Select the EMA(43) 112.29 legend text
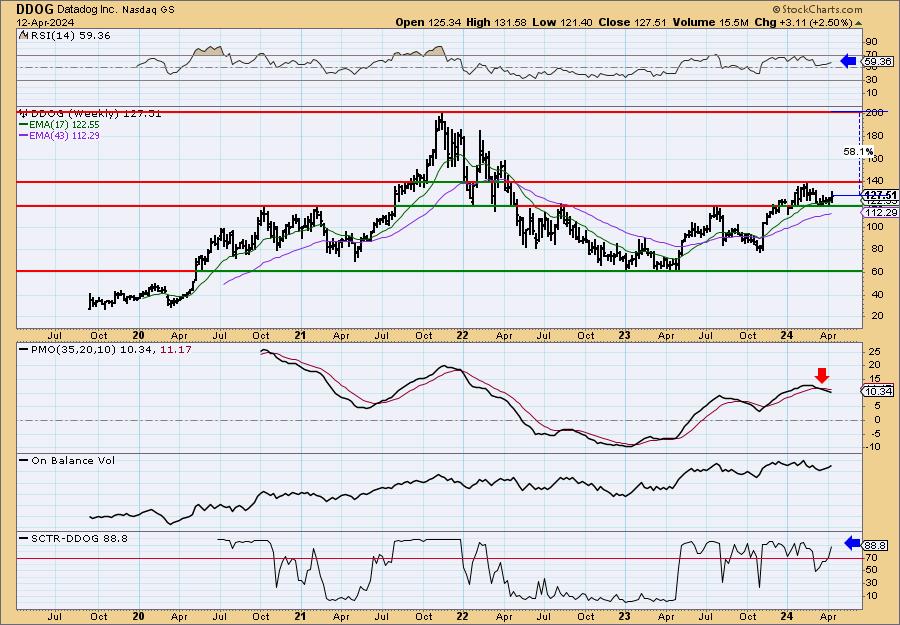The image size is (900, 625). pyautogui.click(x=65, y=135)
